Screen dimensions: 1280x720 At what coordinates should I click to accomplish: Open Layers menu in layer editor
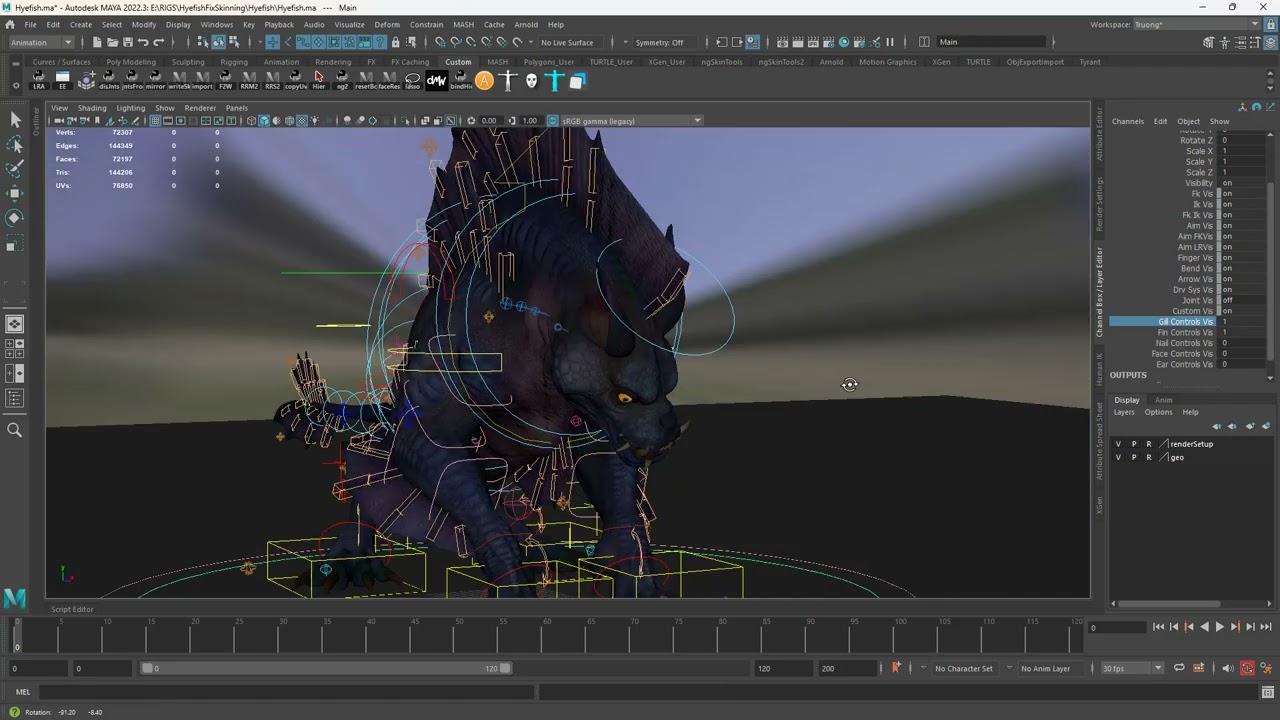point(1124,412)
